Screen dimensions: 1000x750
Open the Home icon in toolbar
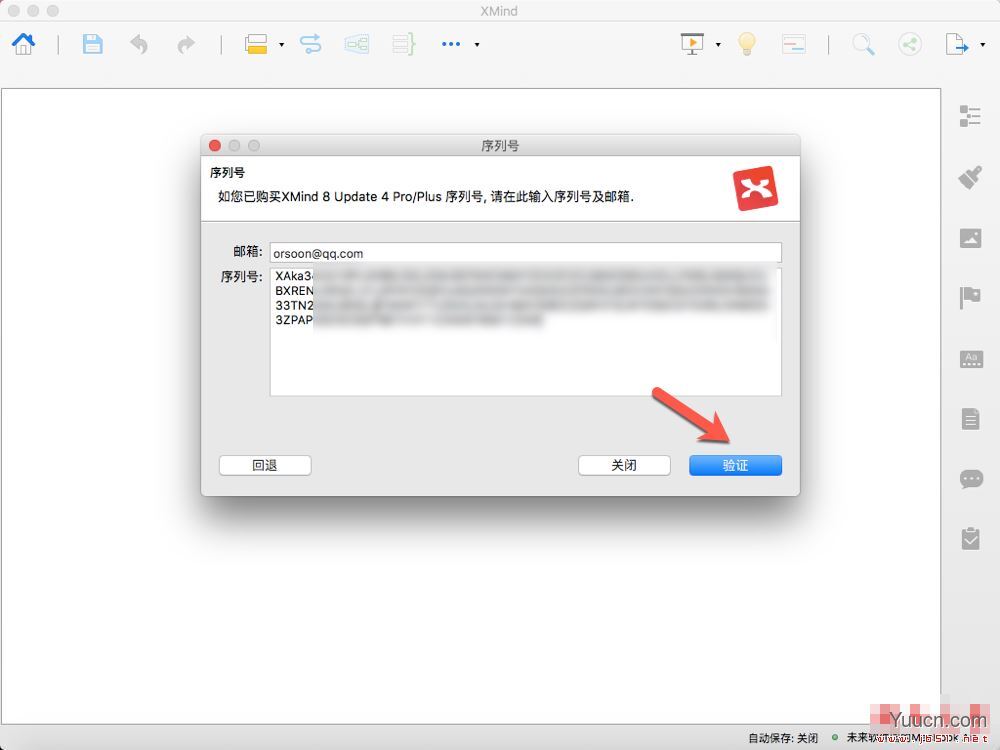click(x=24, y=44)
